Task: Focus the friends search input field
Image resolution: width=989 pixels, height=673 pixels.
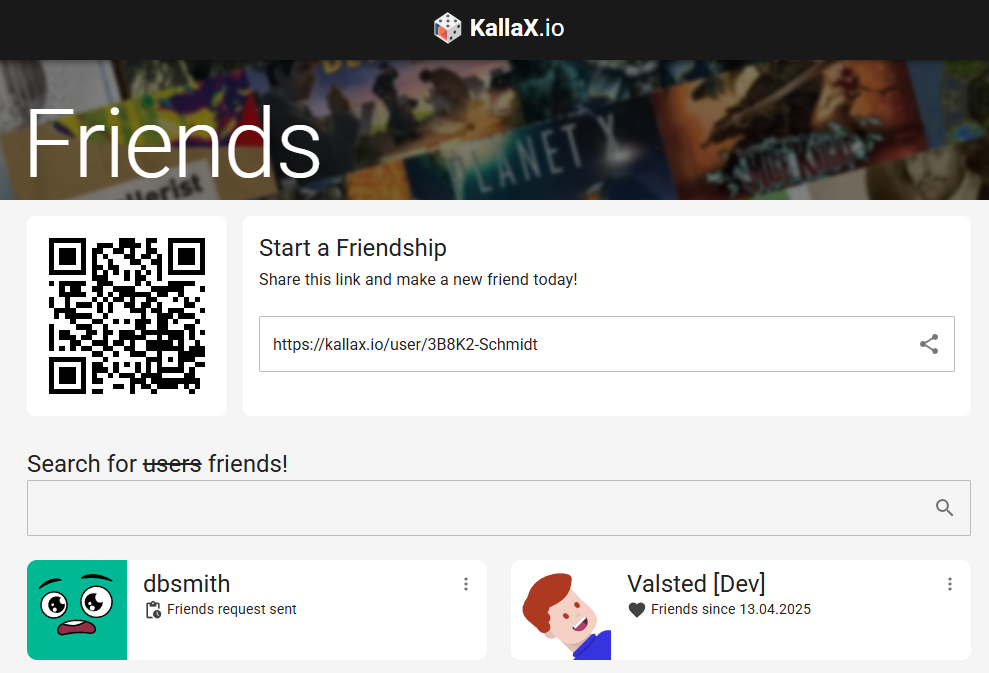Action: [498, 508]
